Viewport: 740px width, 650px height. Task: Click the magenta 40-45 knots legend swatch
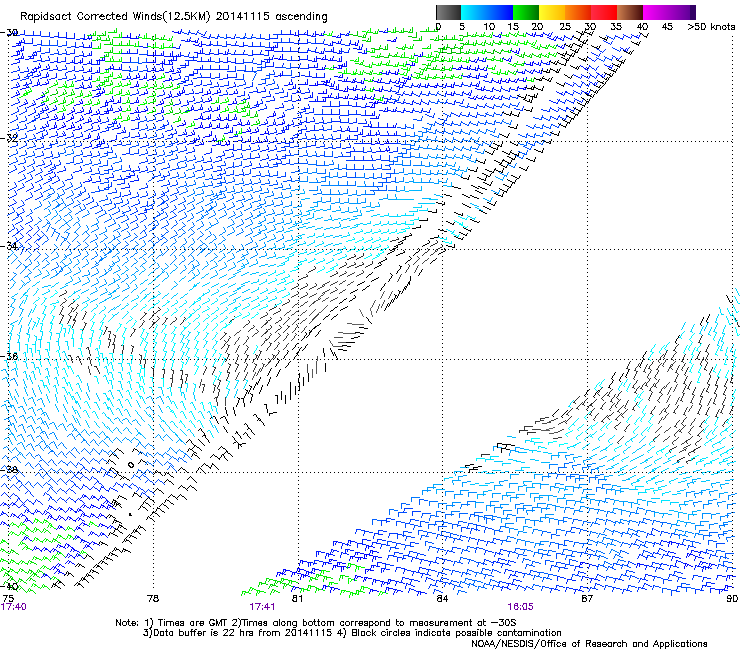click(656, 12)
